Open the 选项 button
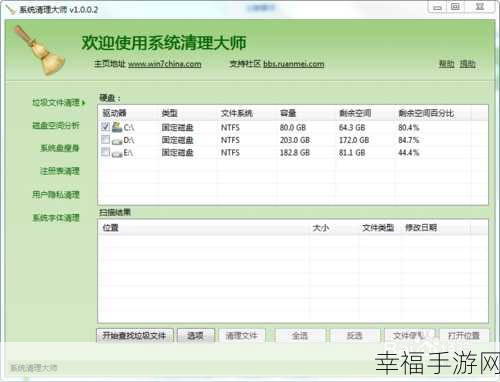 coord(196,335)
